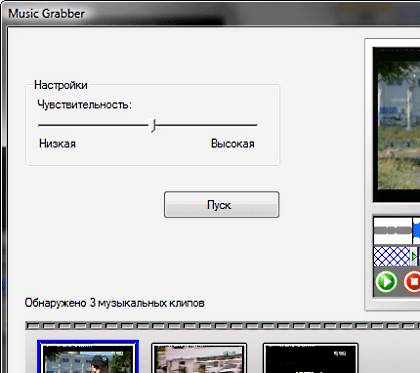Click the Music Grabber title bar text
The height and width of the screenshot is (373, 420).
[46, 14]
